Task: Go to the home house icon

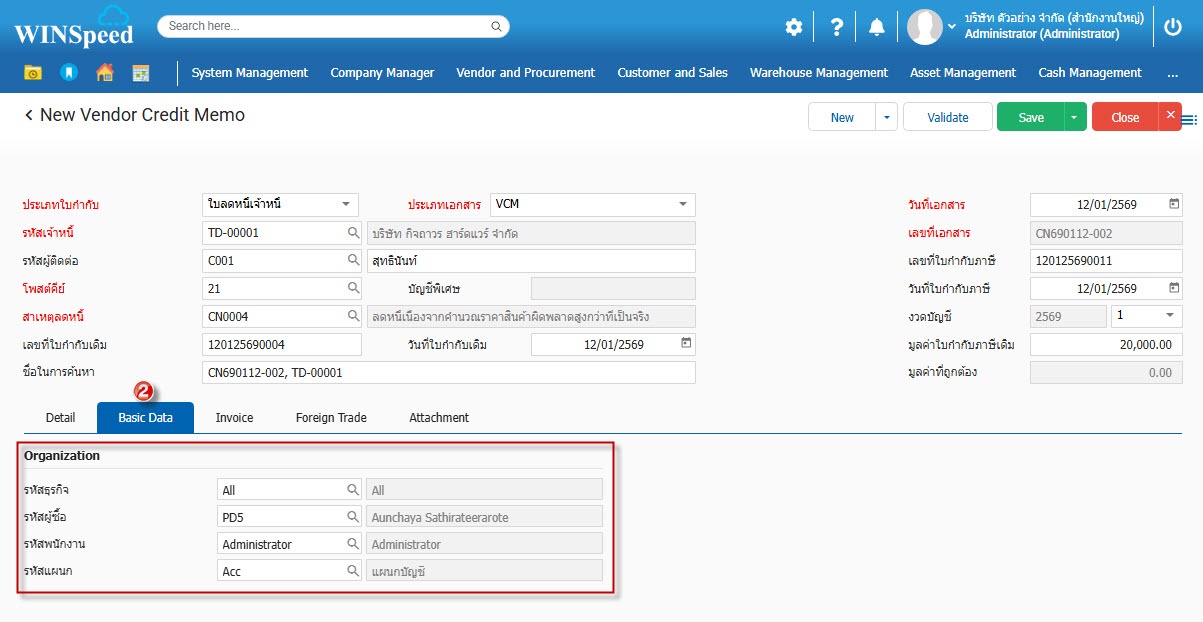Action: [x=104, y=73]
